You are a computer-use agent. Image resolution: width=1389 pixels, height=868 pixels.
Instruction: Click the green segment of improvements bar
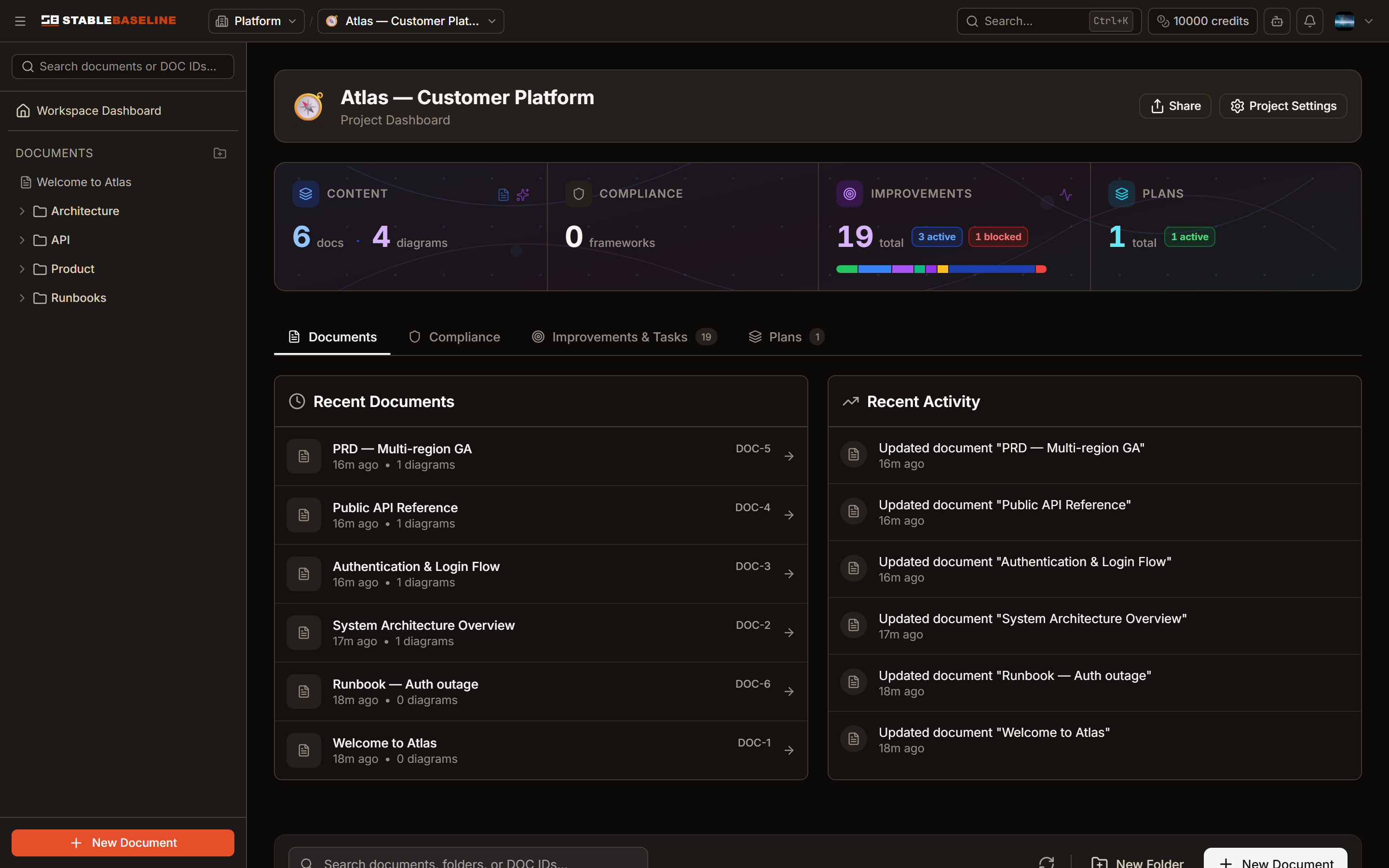(846, 269)
